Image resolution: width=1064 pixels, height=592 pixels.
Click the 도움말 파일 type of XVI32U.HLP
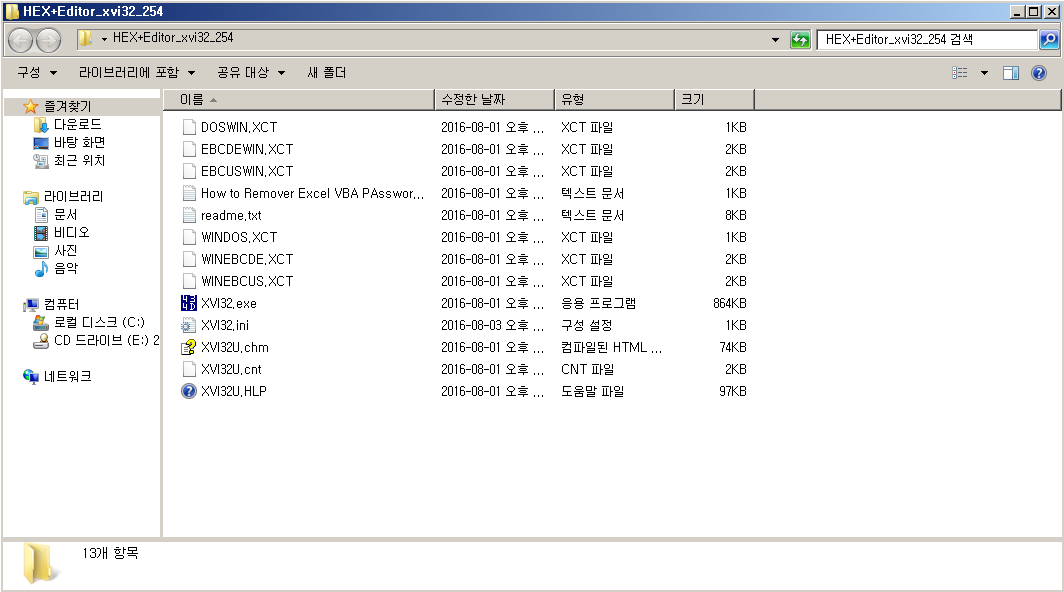(x=592, y=391)
